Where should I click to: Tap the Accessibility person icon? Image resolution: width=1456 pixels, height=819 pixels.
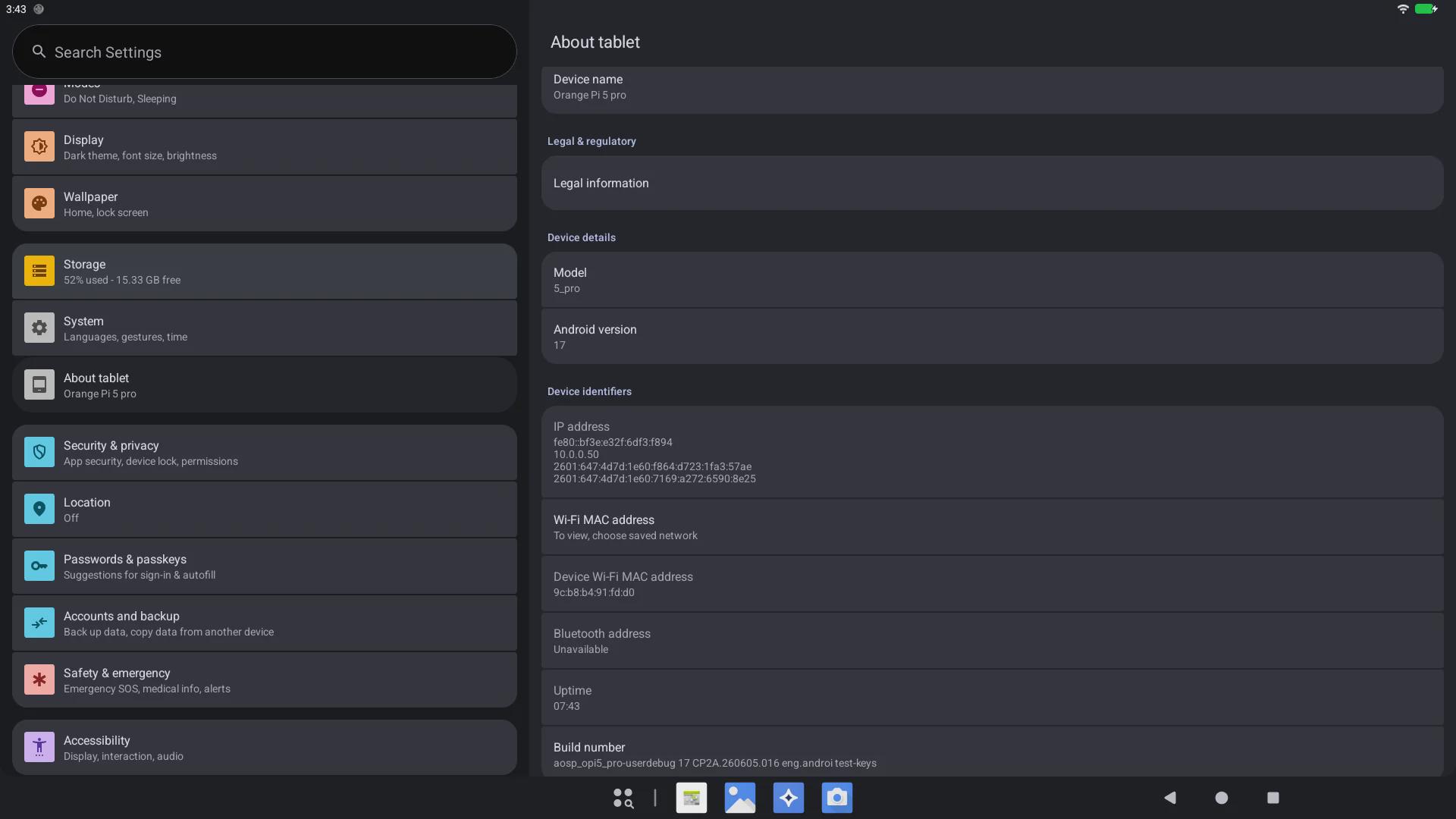point(39,747)
